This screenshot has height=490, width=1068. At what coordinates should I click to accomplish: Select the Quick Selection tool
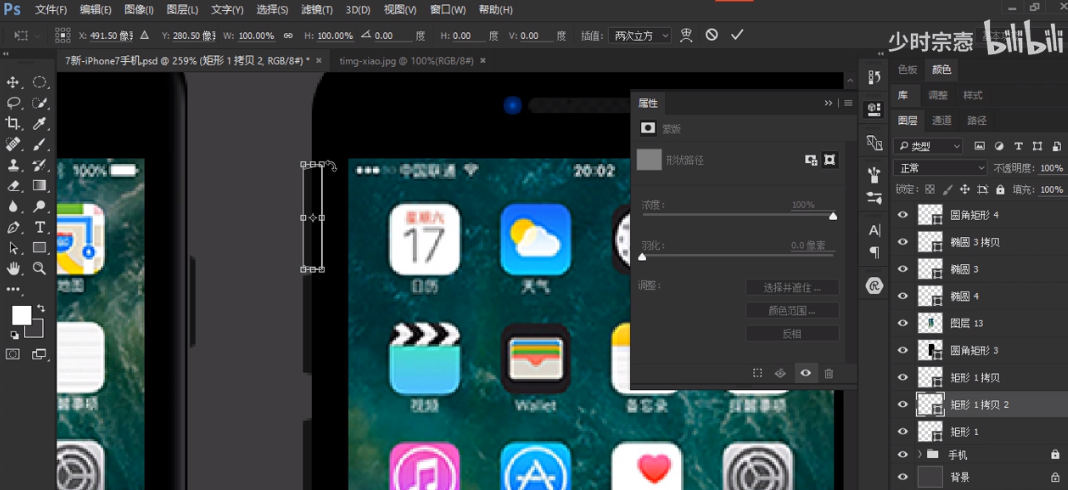40,103
